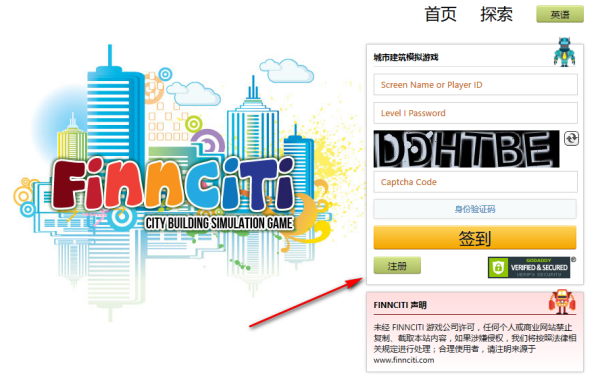Click the City Building Simulation Game banner
This screenshot has width=600, height=383.
coord(219,223)
